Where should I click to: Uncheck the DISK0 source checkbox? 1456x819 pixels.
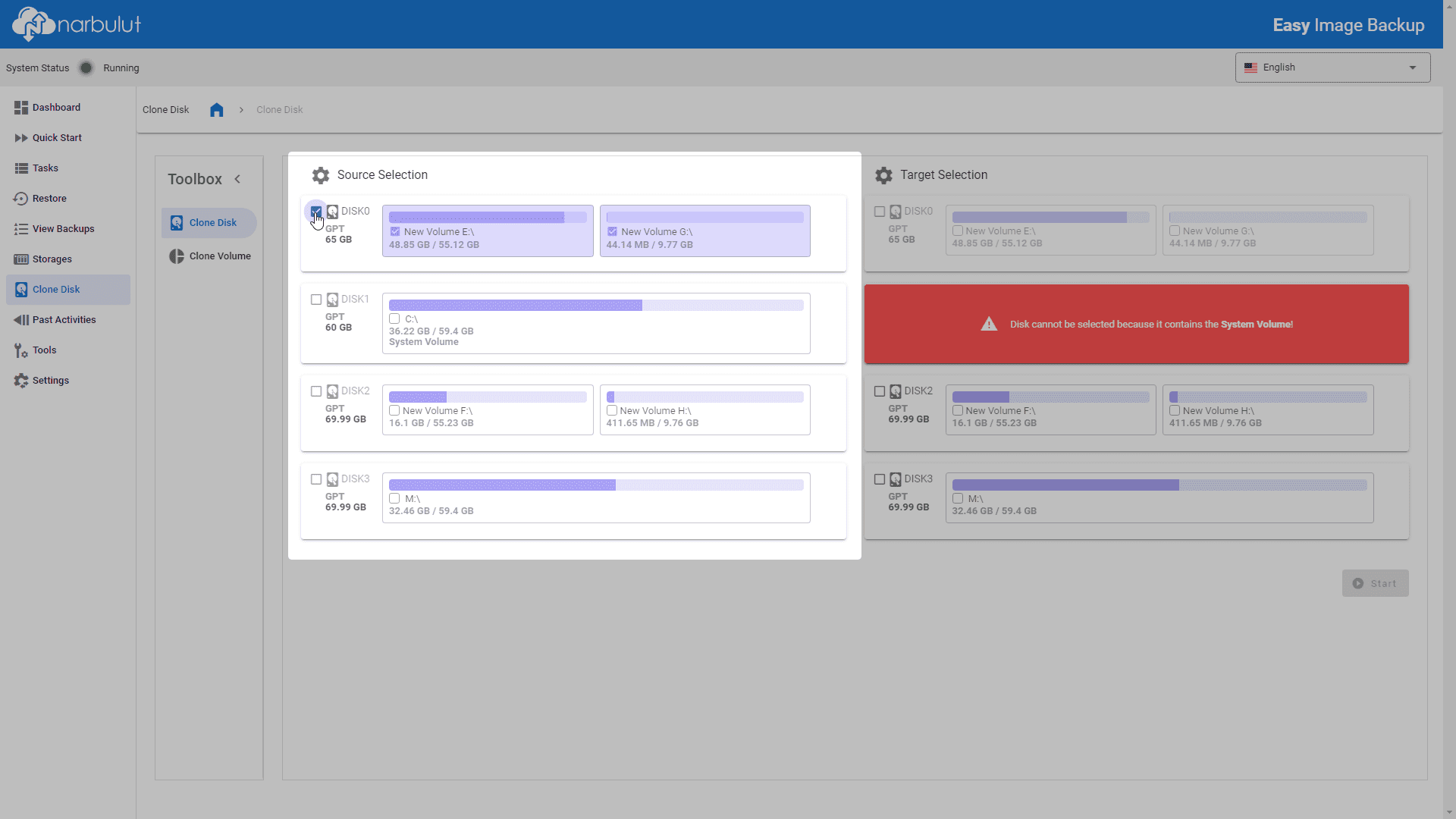click(316, 212)
